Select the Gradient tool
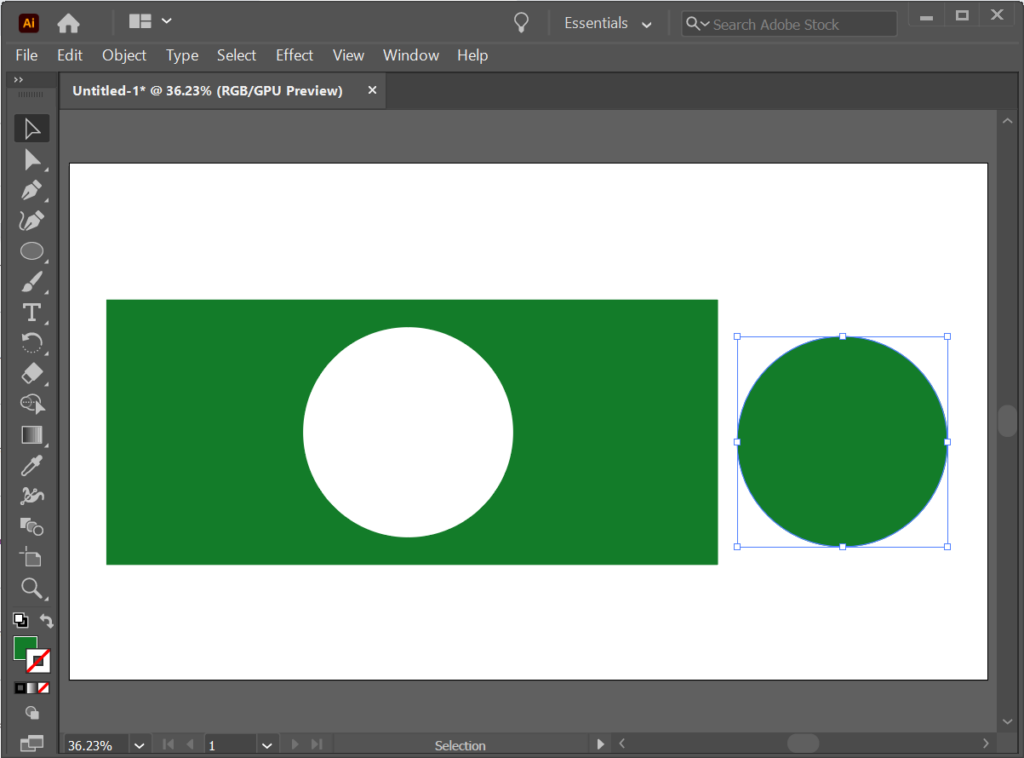This screenshot has width=1024, height=758. pos(31,435)
